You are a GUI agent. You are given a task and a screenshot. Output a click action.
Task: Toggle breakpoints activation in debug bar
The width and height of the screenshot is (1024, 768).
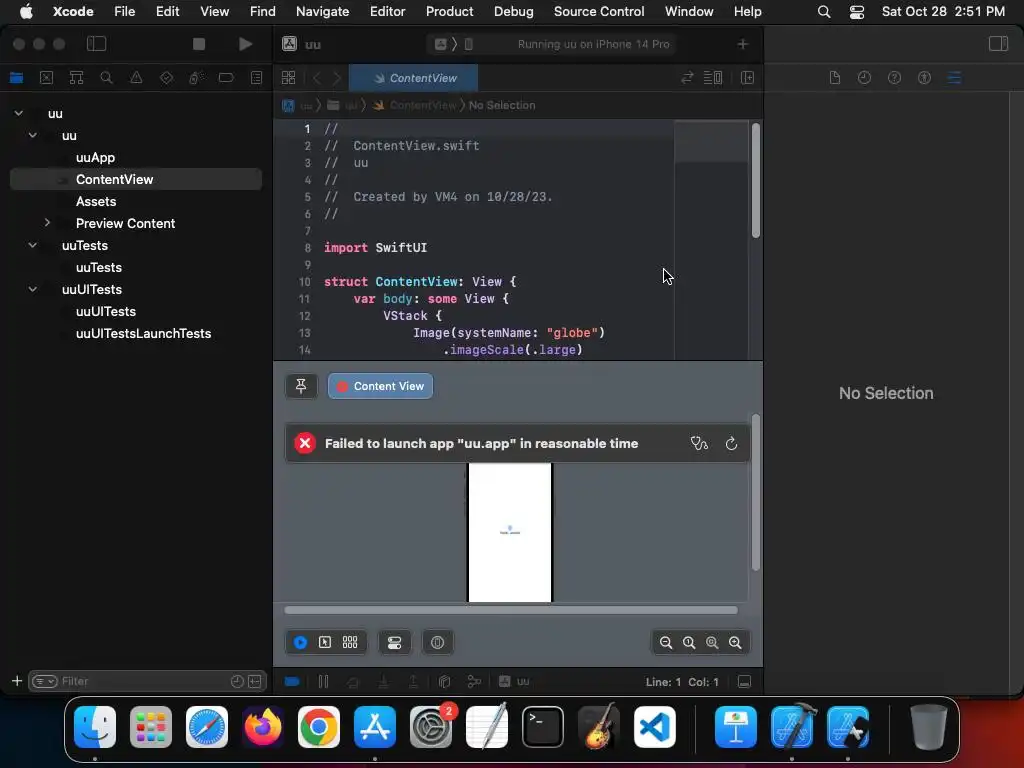click(292, 682)
